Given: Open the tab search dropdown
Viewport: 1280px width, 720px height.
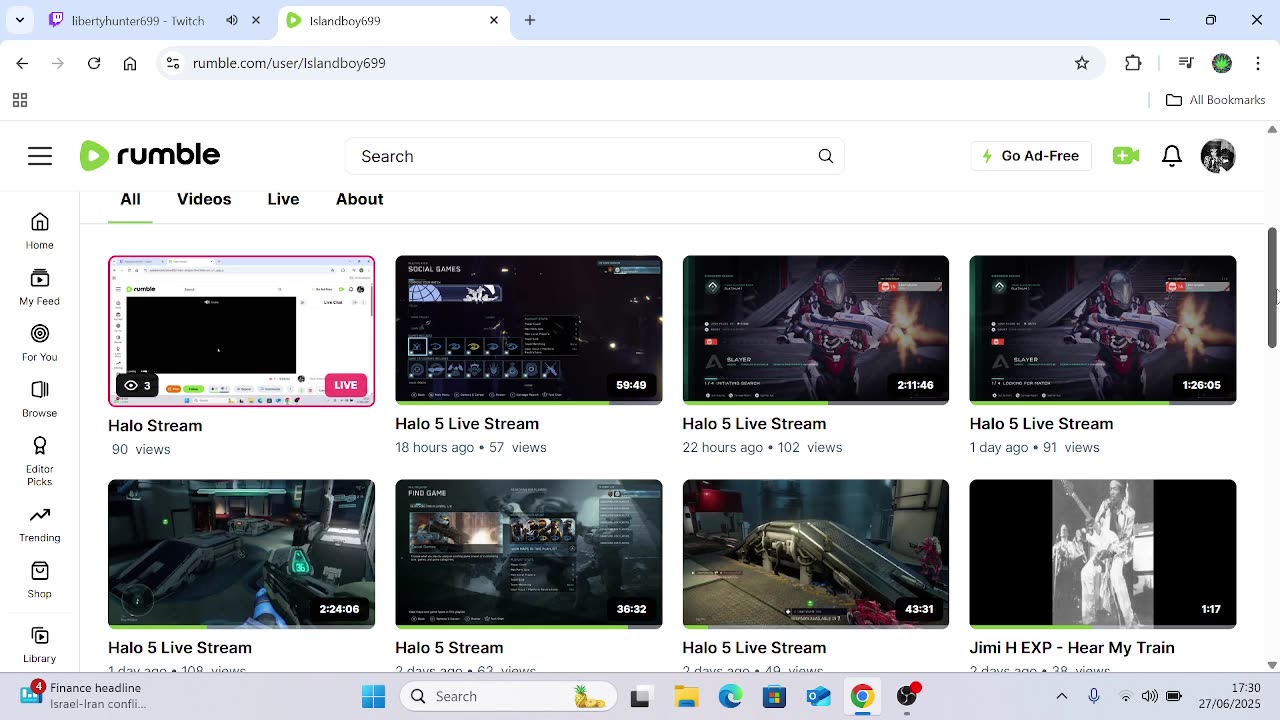Looking at the screenshot, I should (x=20, y=20).
